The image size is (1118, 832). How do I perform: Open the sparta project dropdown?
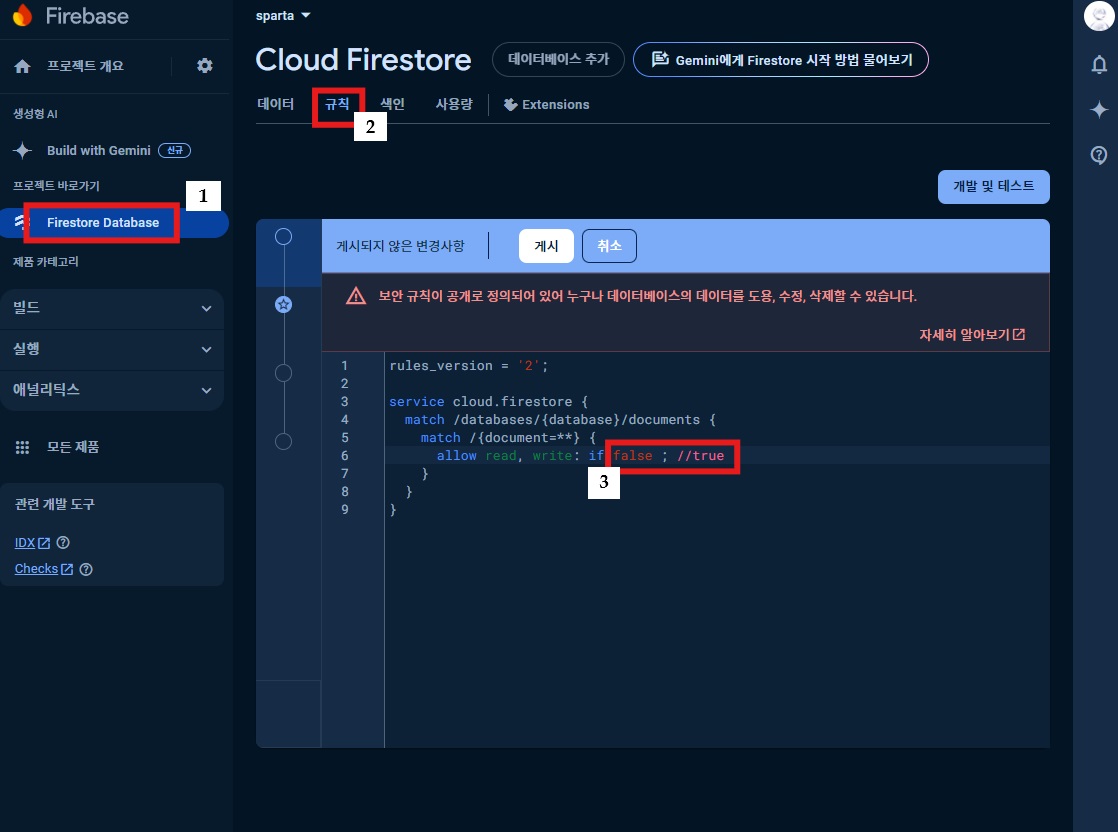point(283,16)
